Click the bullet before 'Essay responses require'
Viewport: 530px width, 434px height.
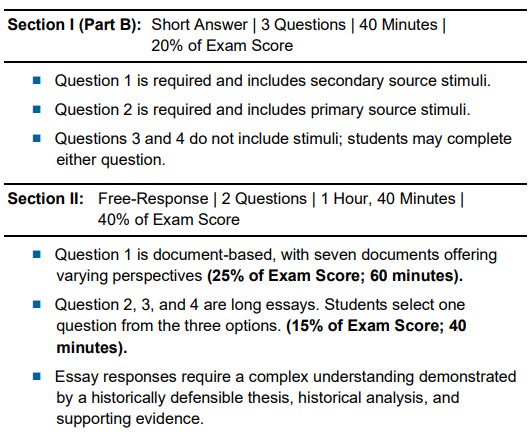click(37, 376)
